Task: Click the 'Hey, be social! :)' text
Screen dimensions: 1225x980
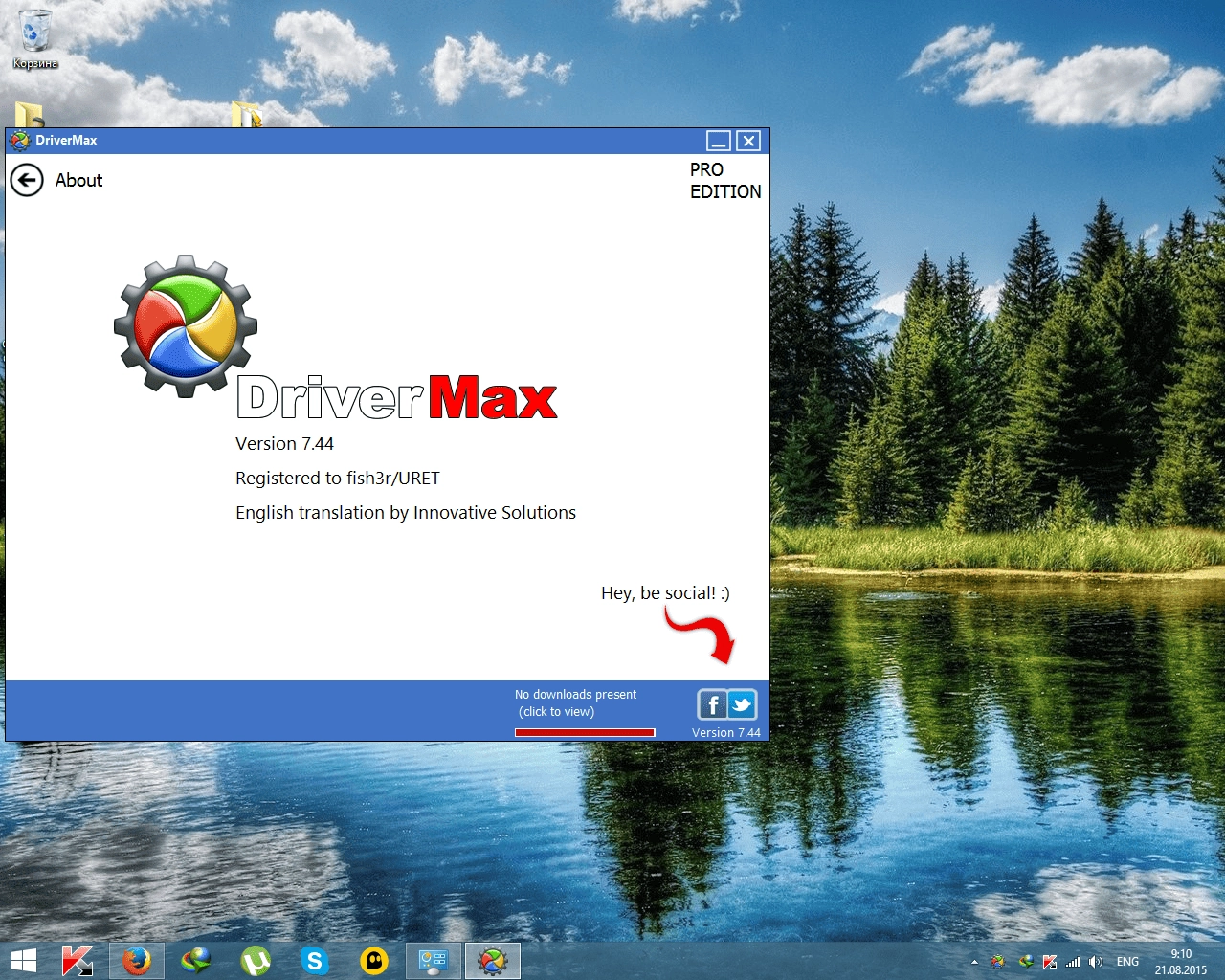Action: pos(665,593)
